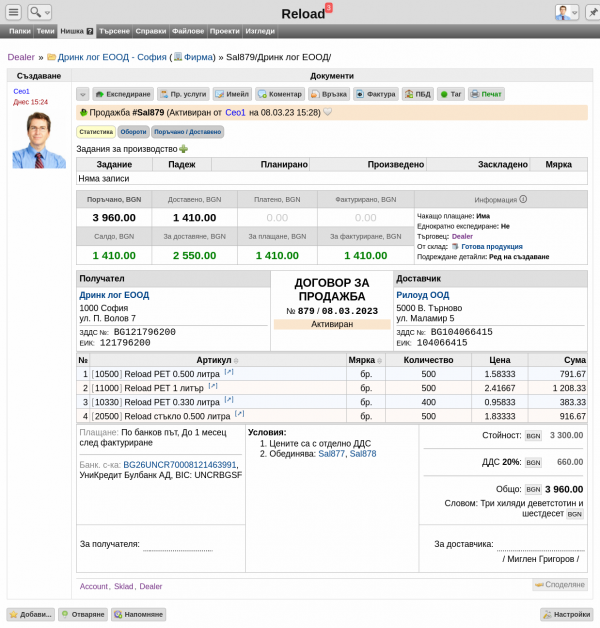
Task: Select the Статистика tab
Action: (x=96, y=132)
